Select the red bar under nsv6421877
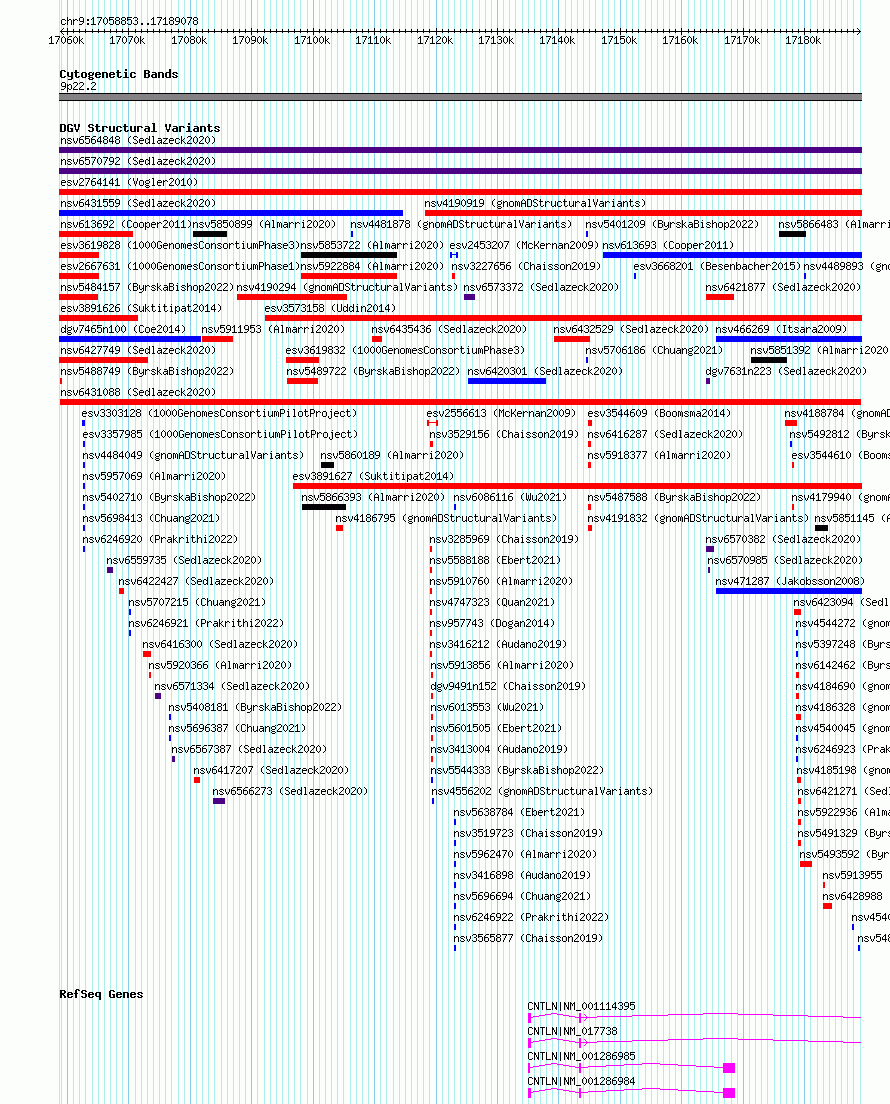This screenshot has height=1104, width=890. point(720,297)
